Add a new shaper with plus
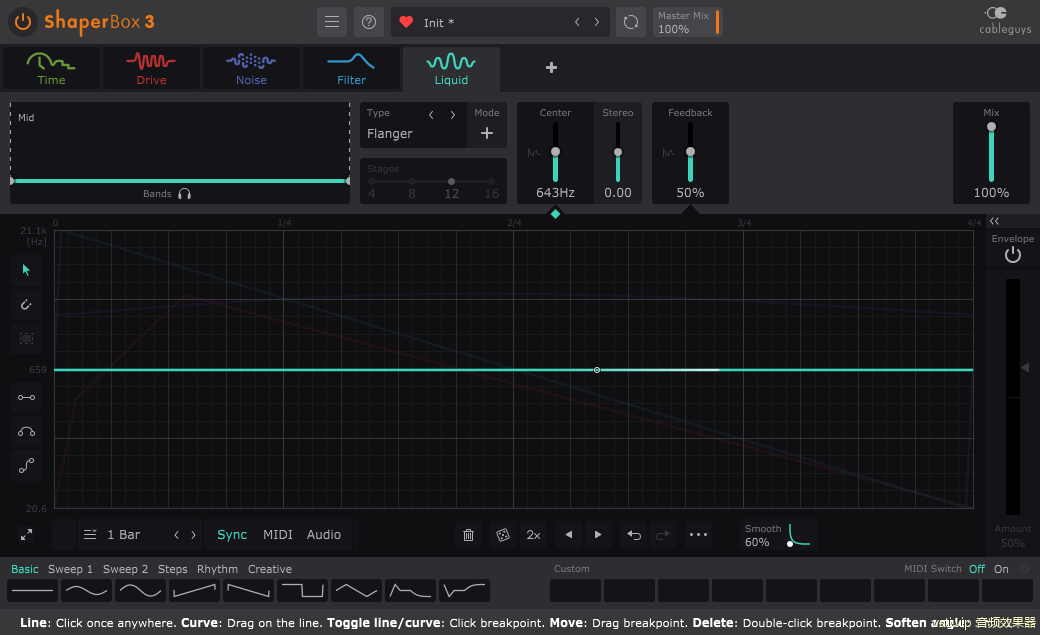 (551, 68)
